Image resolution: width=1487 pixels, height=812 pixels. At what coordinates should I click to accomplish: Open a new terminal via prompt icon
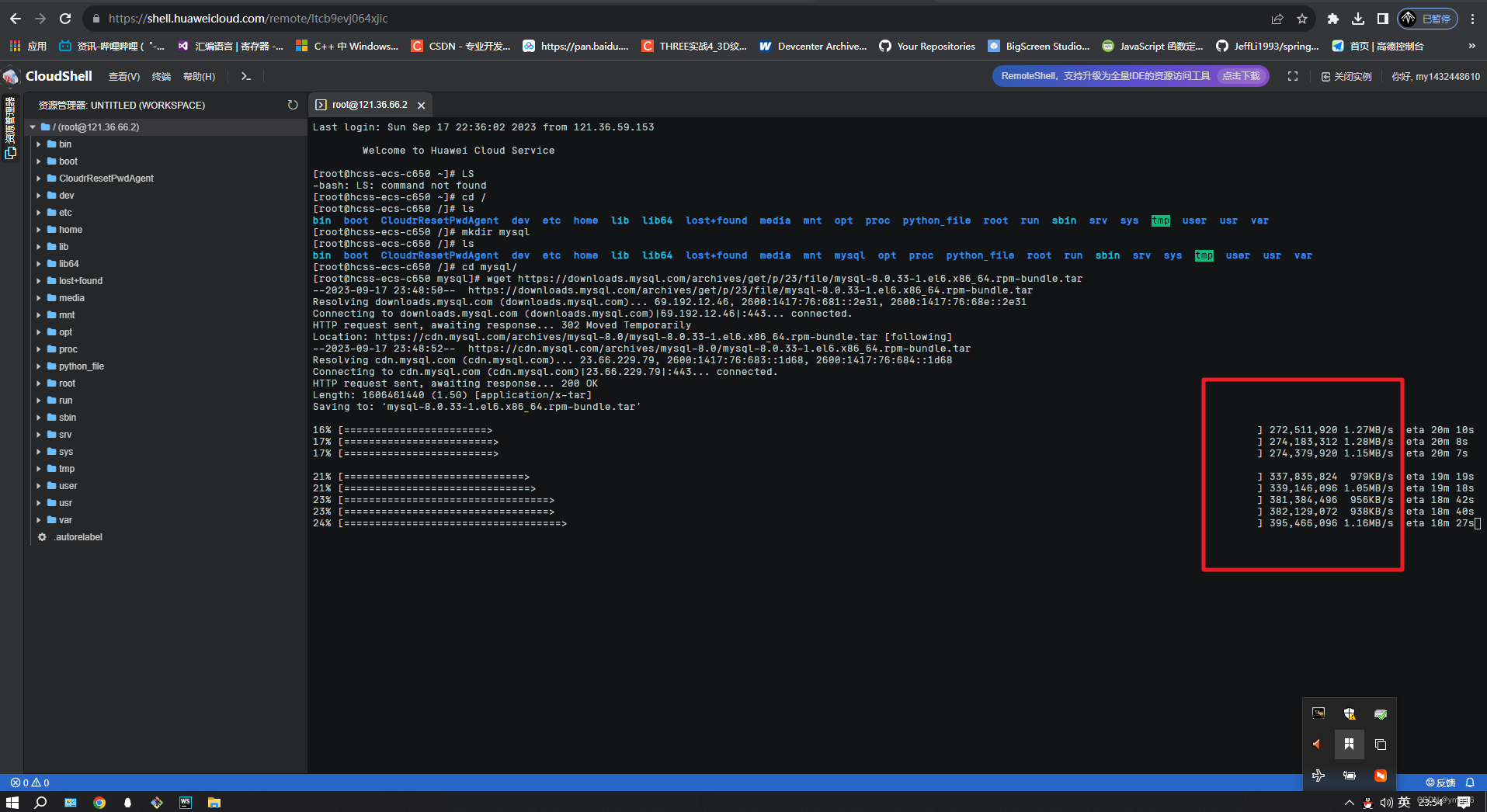(x=246, y=76)
